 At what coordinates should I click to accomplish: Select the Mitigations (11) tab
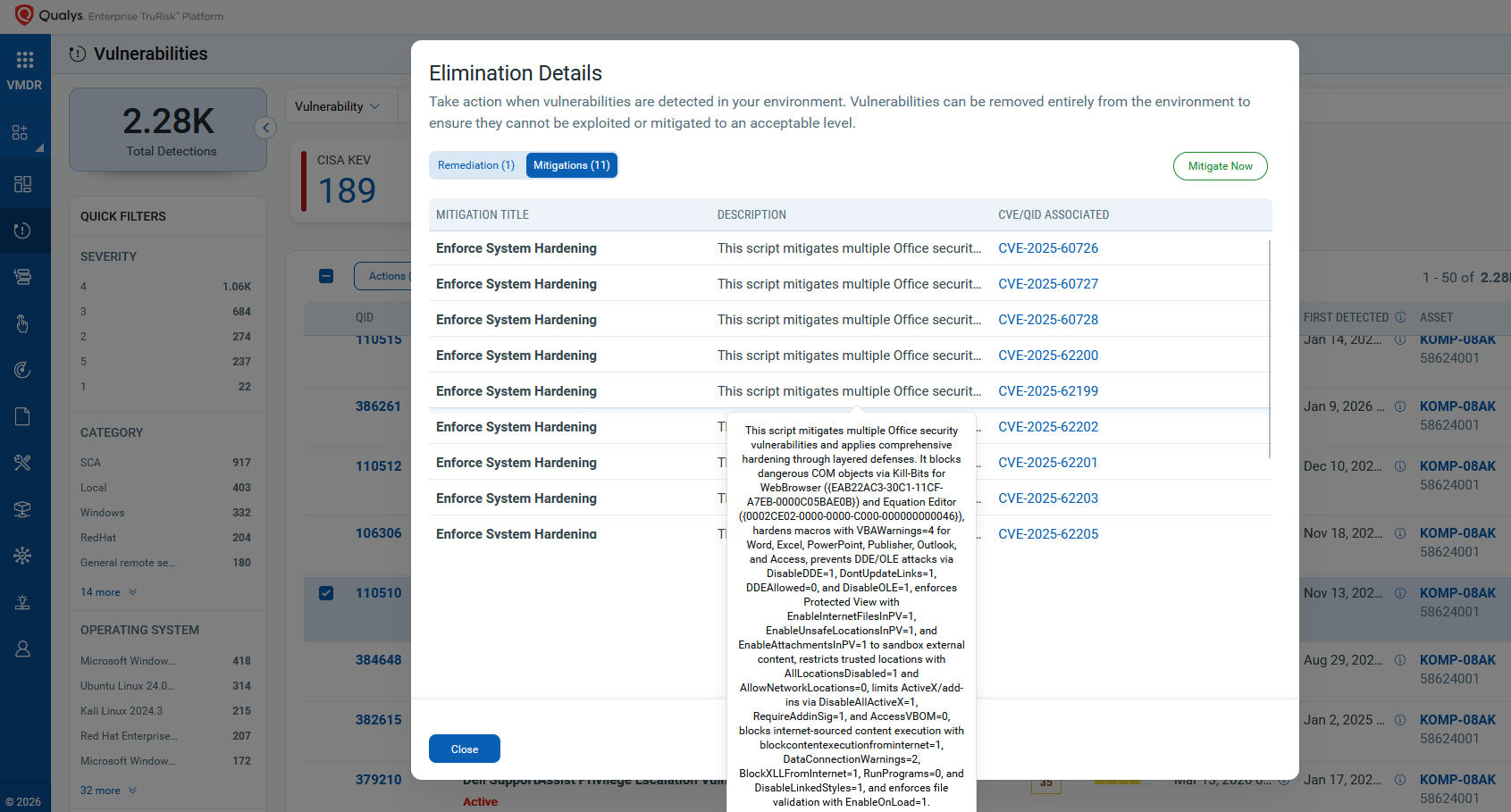tap(571, 165)
